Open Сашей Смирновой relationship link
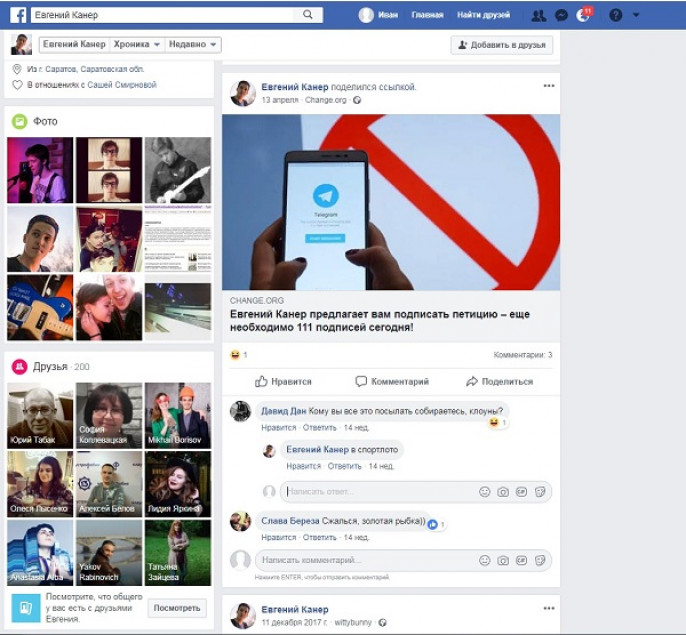 pos(122,85)
